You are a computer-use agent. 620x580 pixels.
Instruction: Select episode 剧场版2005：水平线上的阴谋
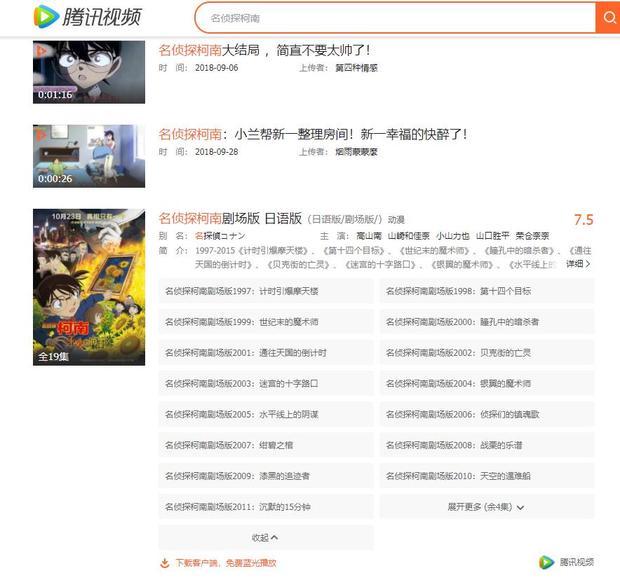[266, 414]
